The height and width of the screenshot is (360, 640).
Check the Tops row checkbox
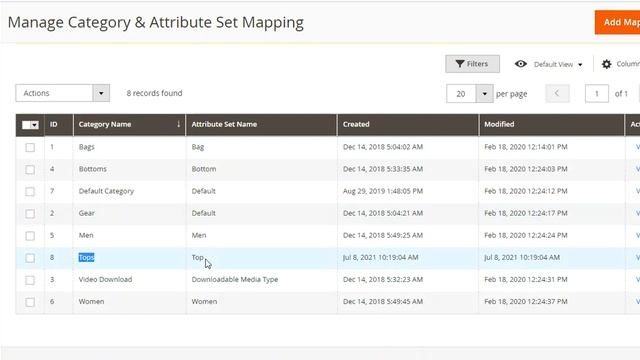coord(30,258)
